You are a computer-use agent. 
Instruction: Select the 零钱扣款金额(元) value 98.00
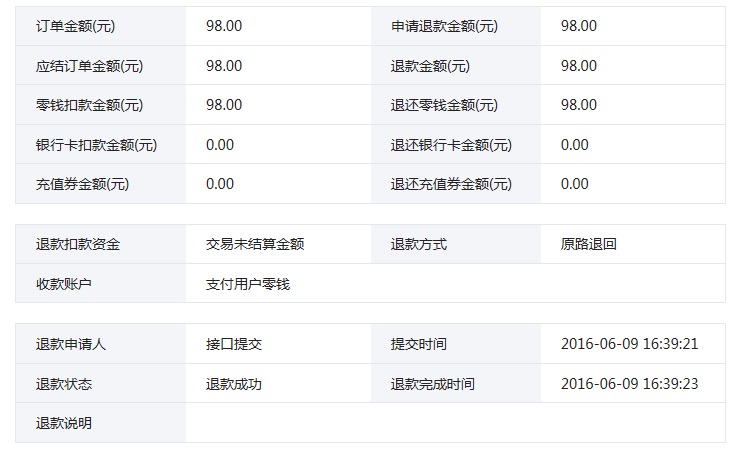(x=224, y=105)
